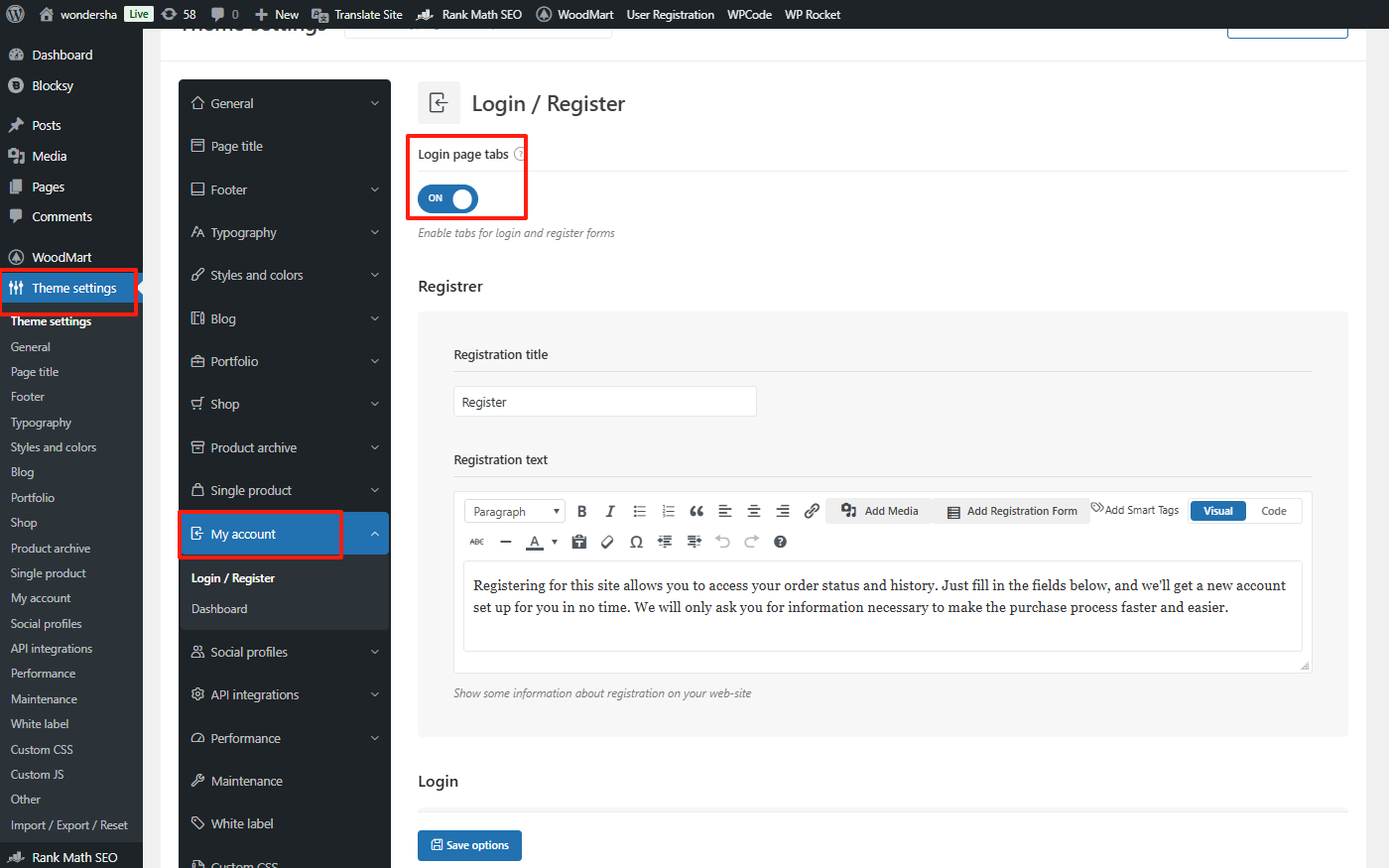Screen dimensions: 1389x868
Task: Click the Save options button
Action: coord(469,845)
